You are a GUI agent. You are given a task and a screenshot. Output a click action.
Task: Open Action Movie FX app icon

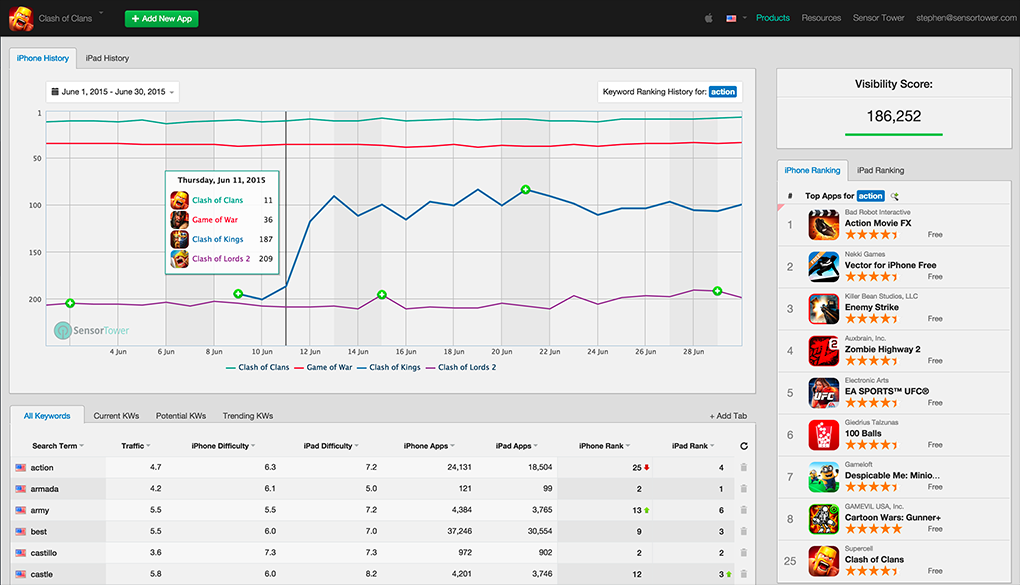(x=824, y=225)
